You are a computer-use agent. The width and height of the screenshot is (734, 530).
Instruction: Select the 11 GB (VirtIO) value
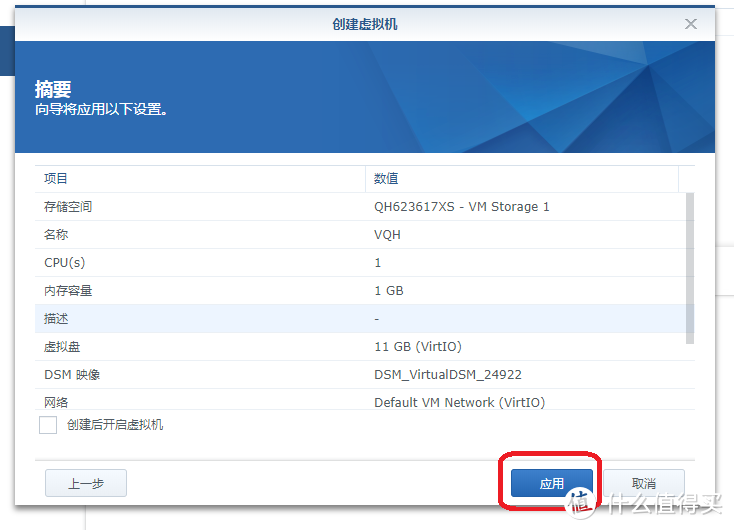(x=418, y=346)
